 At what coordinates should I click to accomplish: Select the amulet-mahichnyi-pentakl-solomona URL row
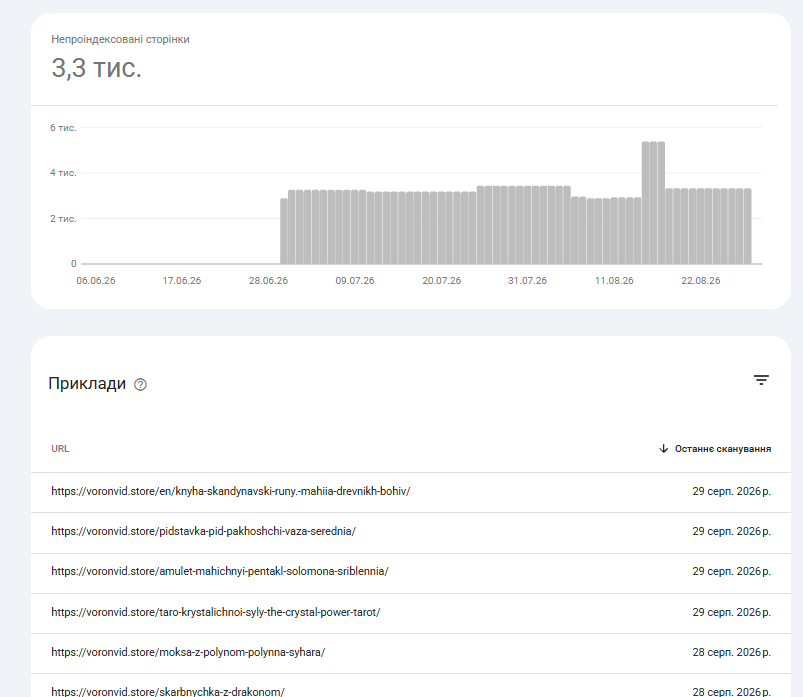(x=411, y=572)
